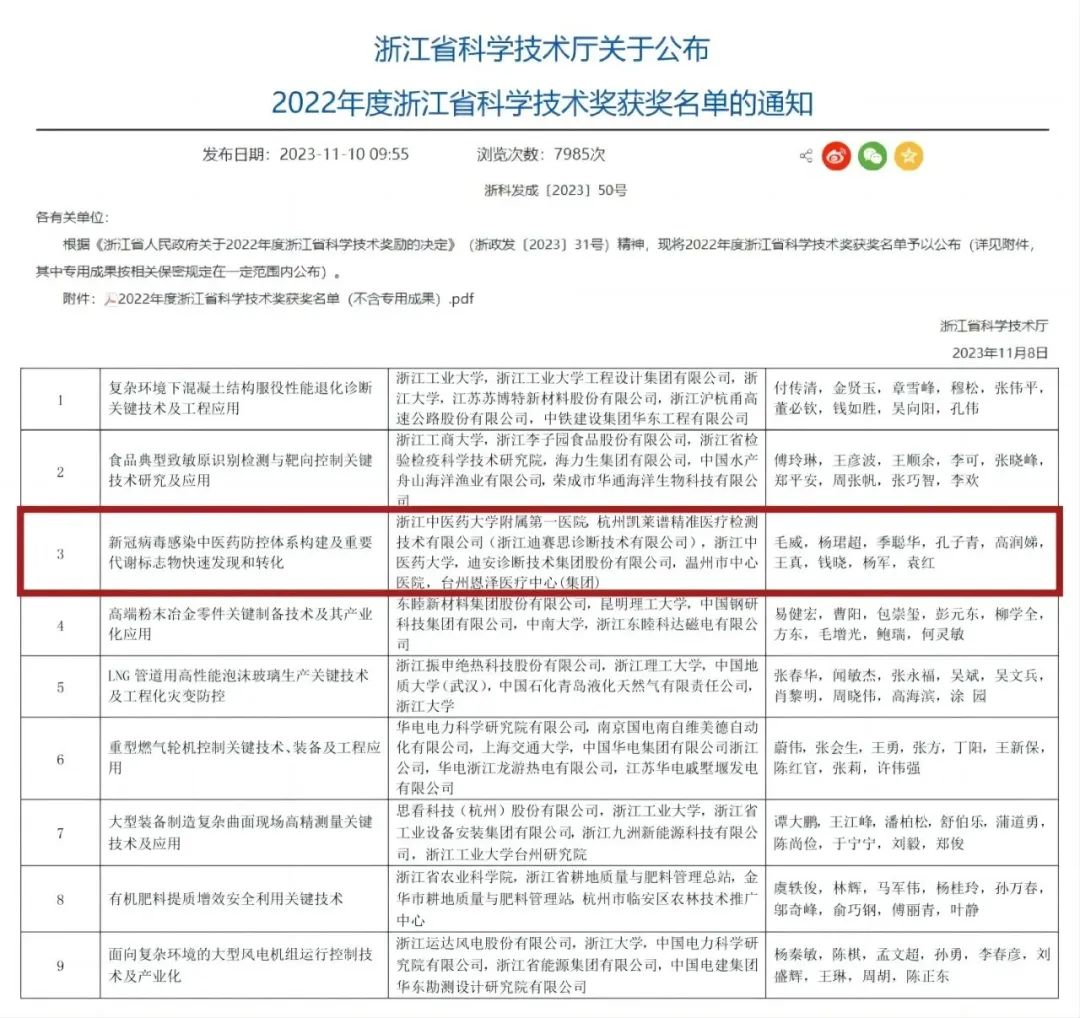Click names cell starting 付传清
The image size is (1080, 1018).
pyautogui.click(x=912, y=399)
